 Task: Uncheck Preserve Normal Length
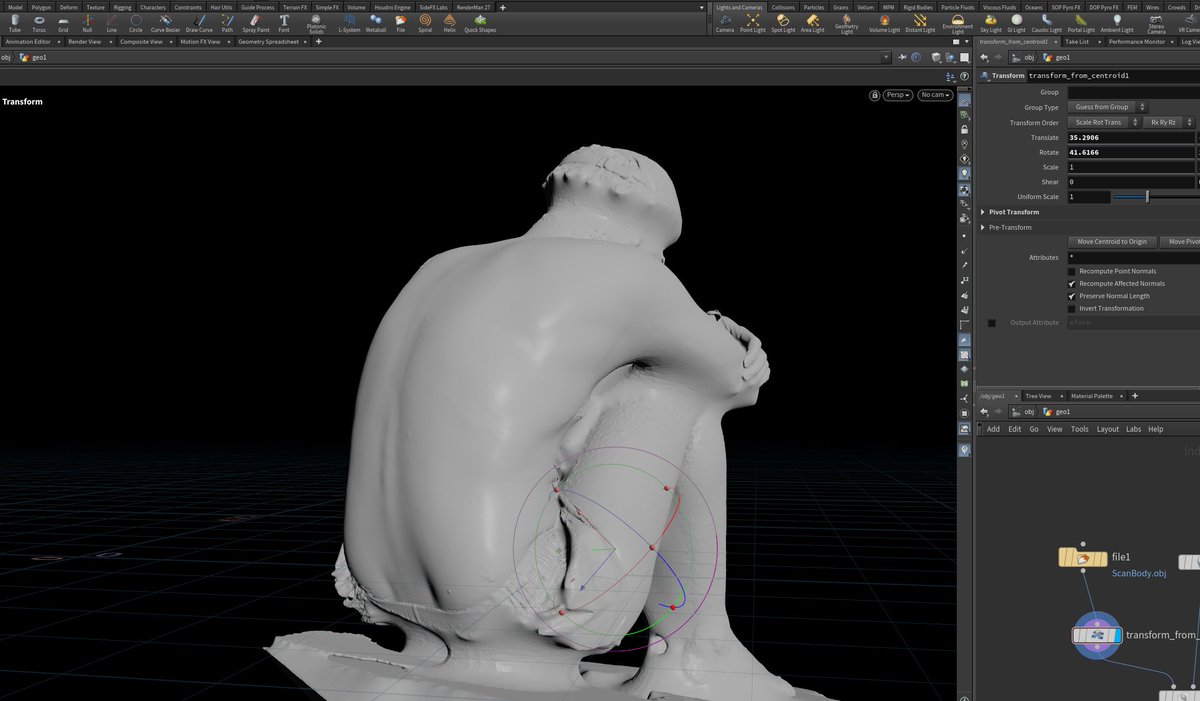click(x=1072, y=296)
